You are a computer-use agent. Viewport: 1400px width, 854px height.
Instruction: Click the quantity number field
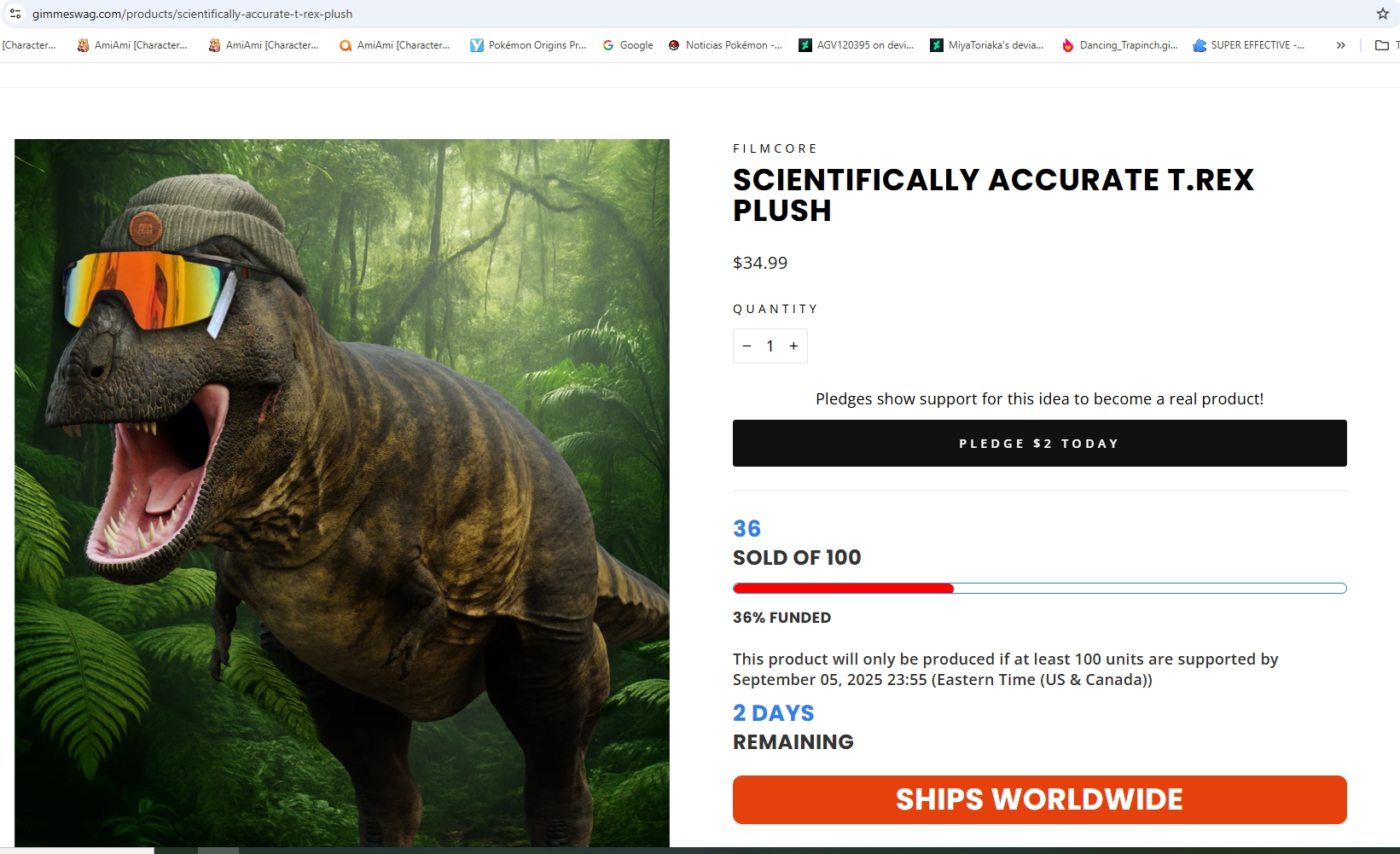tap(770, 346)
